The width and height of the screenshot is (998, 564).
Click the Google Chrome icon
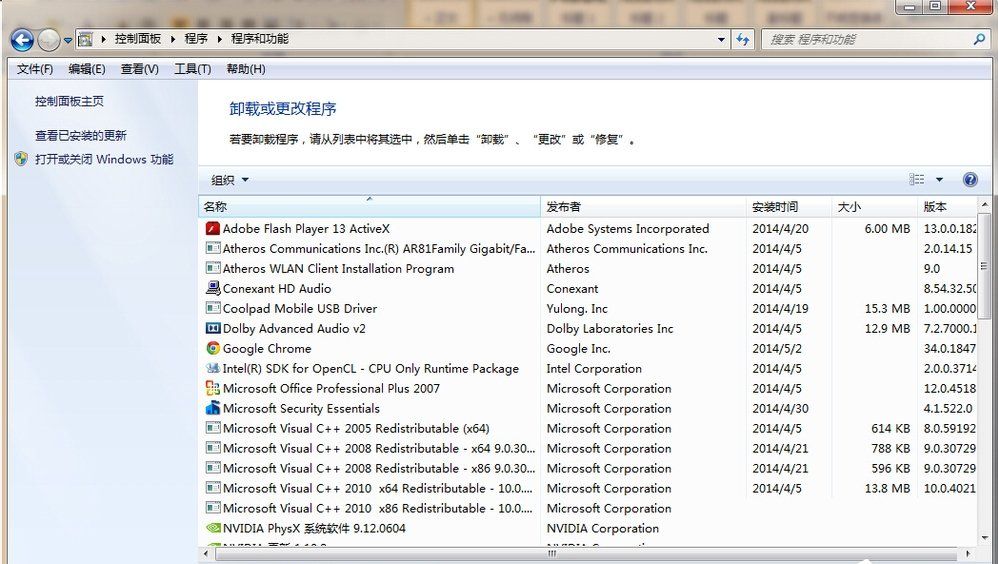pyautogui.click(x=213, y=348)
